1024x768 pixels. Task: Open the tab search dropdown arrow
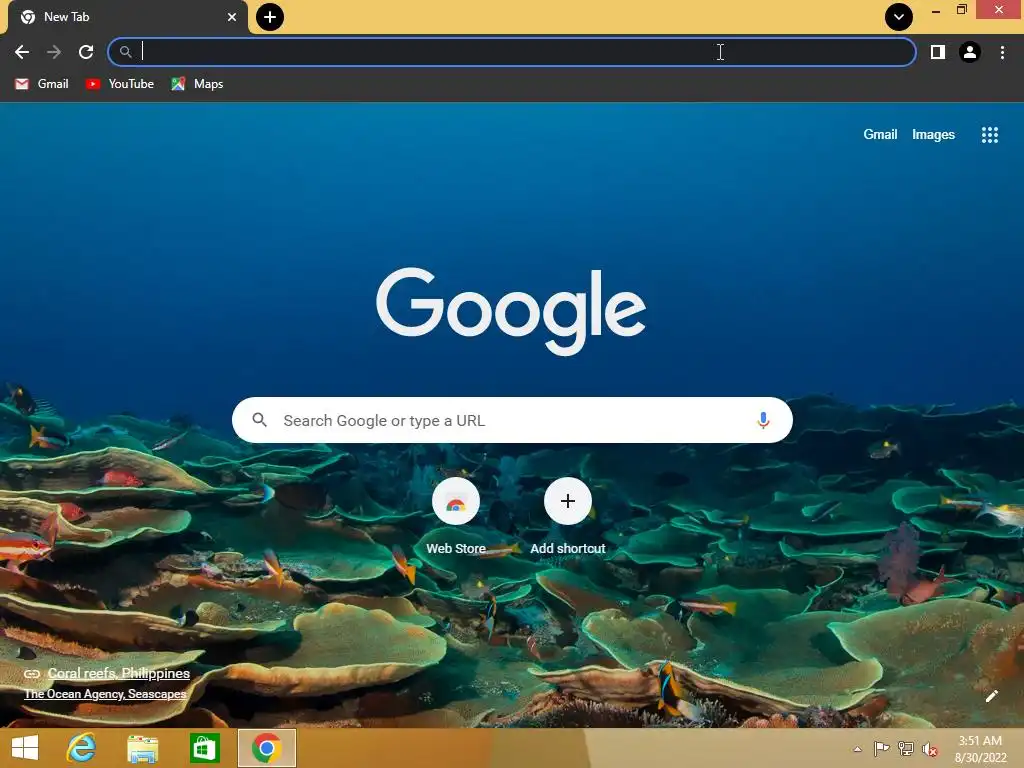tap(899, 17)
